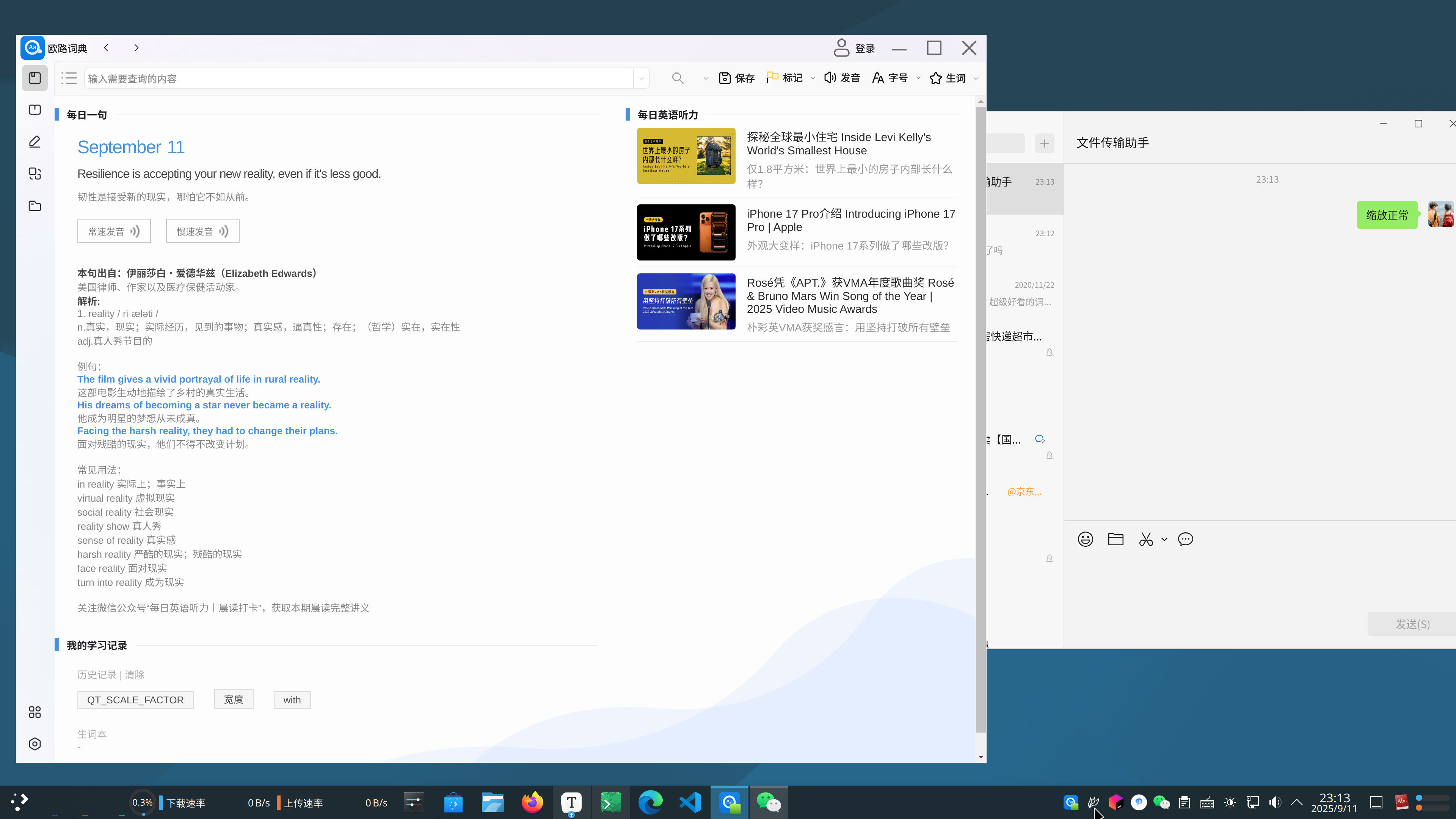
Task: Expand the 字号 font size dropdown
Action: [918, 78]
